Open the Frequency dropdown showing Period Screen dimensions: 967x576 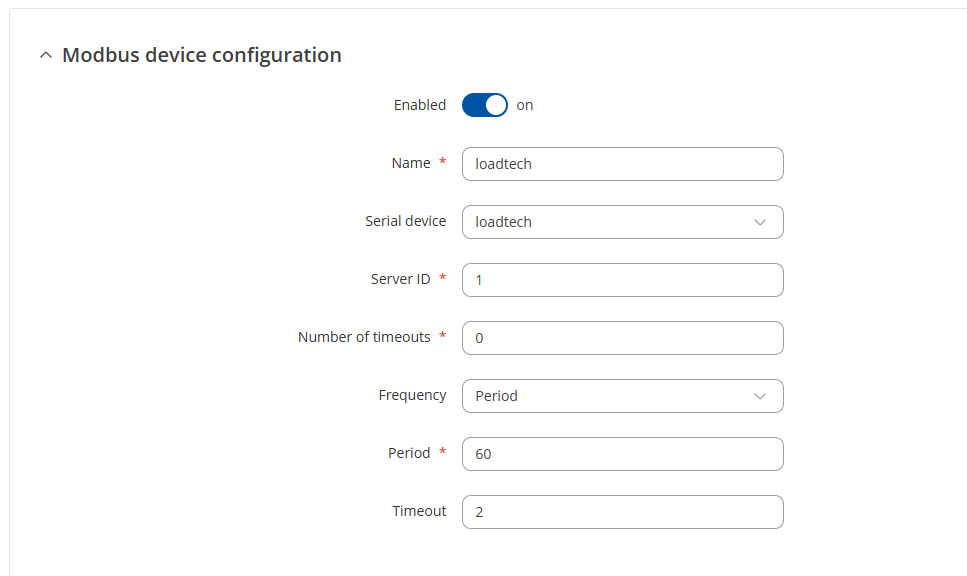(x=623, y=396)
